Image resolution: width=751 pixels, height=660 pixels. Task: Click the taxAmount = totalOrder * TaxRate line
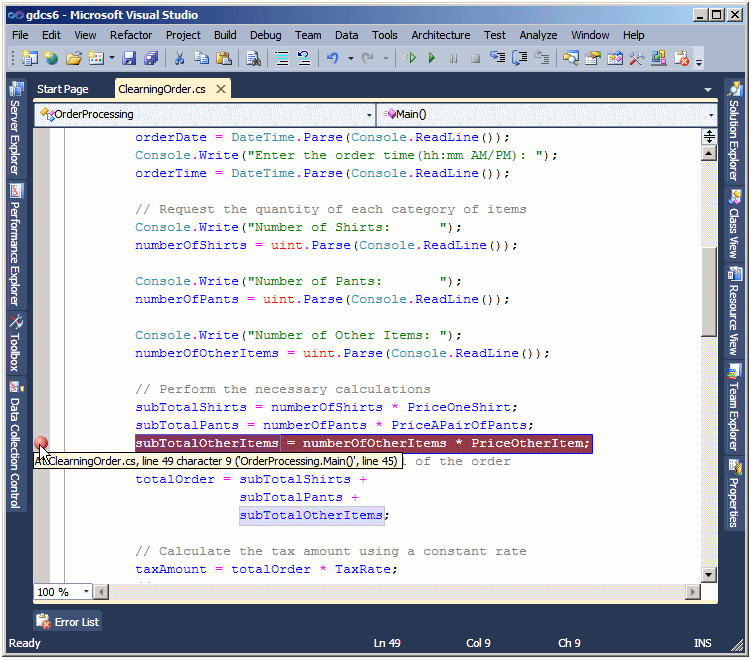point(266,569)
